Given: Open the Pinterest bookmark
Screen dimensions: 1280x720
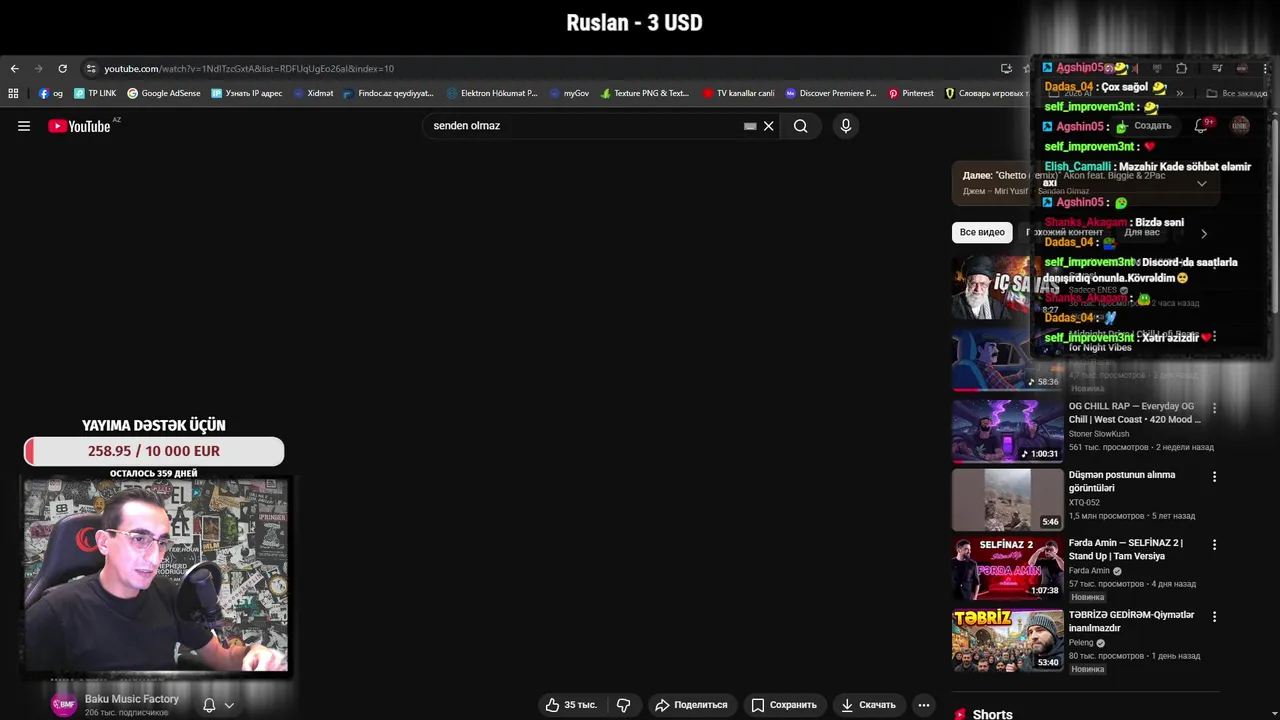Looking at the screenshot, I should [x=911, y=93].
